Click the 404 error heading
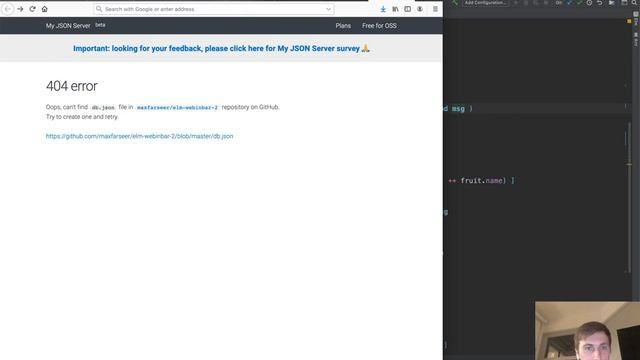This screenshot has height=360, width=640. click(72, 86)
